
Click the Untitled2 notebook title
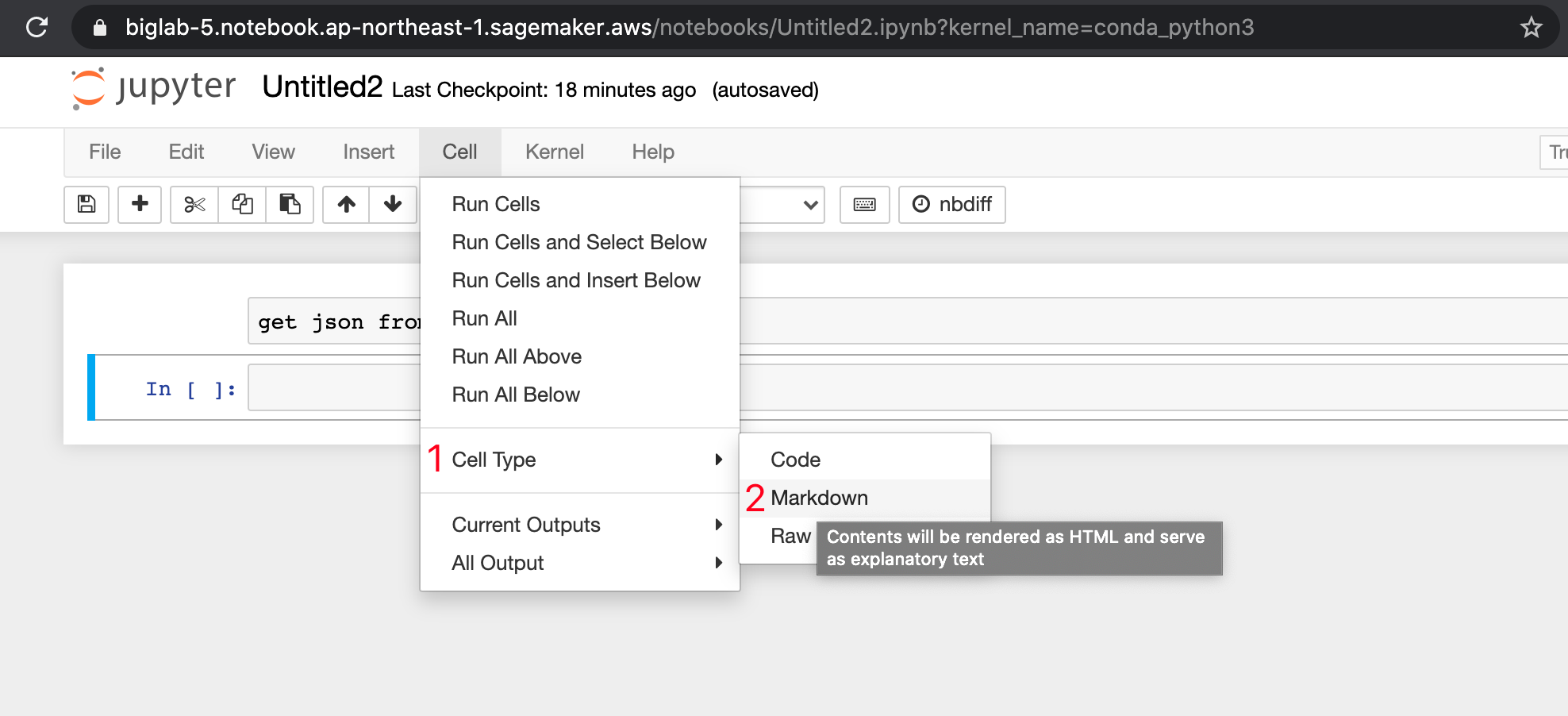point(322,87)
